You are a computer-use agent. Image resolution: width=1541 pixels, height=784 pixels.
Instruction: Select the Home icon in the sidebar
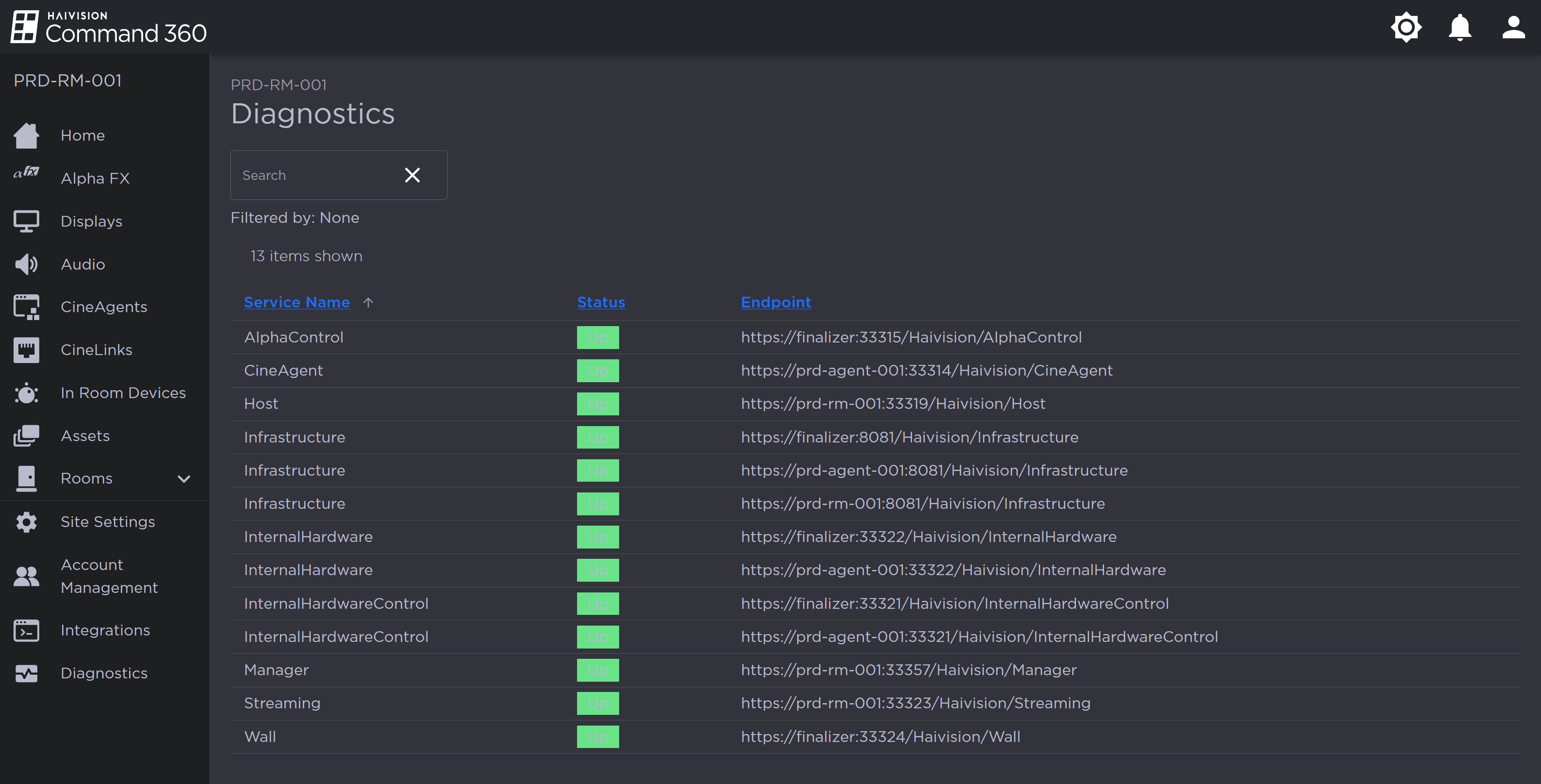(x=26, y=135)
